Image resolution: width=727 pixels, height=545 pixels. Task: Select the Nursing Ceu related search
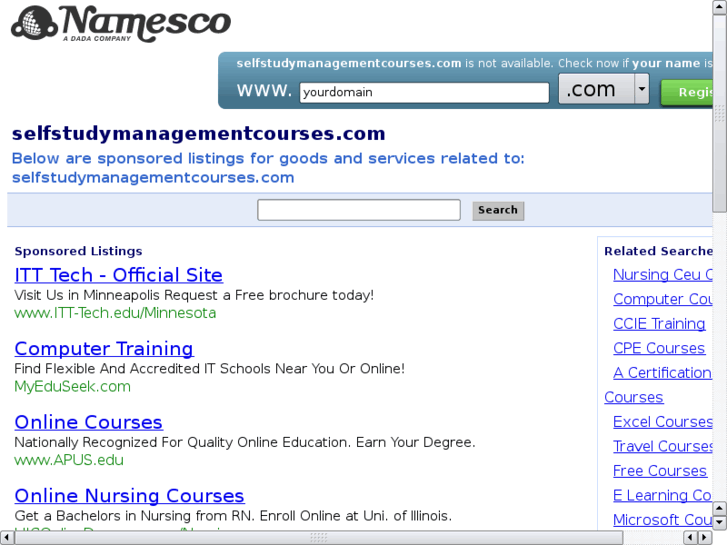(x=663, y=275)
